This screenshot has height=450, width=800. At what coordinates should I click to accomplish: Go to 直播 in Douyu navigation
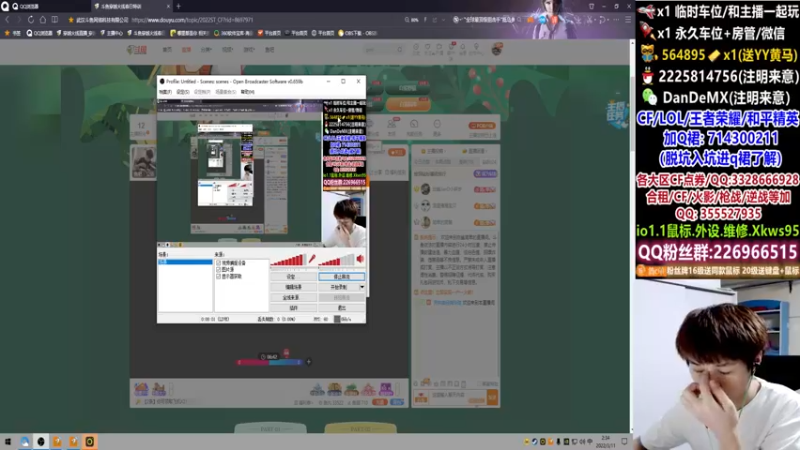(x=186, y=50)
